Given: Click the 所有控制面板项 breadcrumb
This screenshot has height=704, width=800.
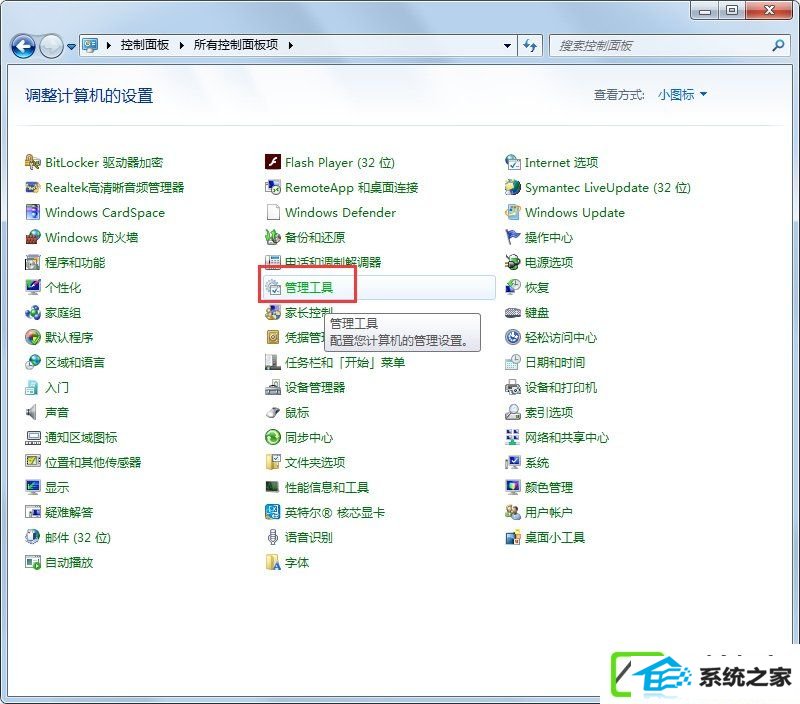Looking at the screenshot, I should (236, 45).
